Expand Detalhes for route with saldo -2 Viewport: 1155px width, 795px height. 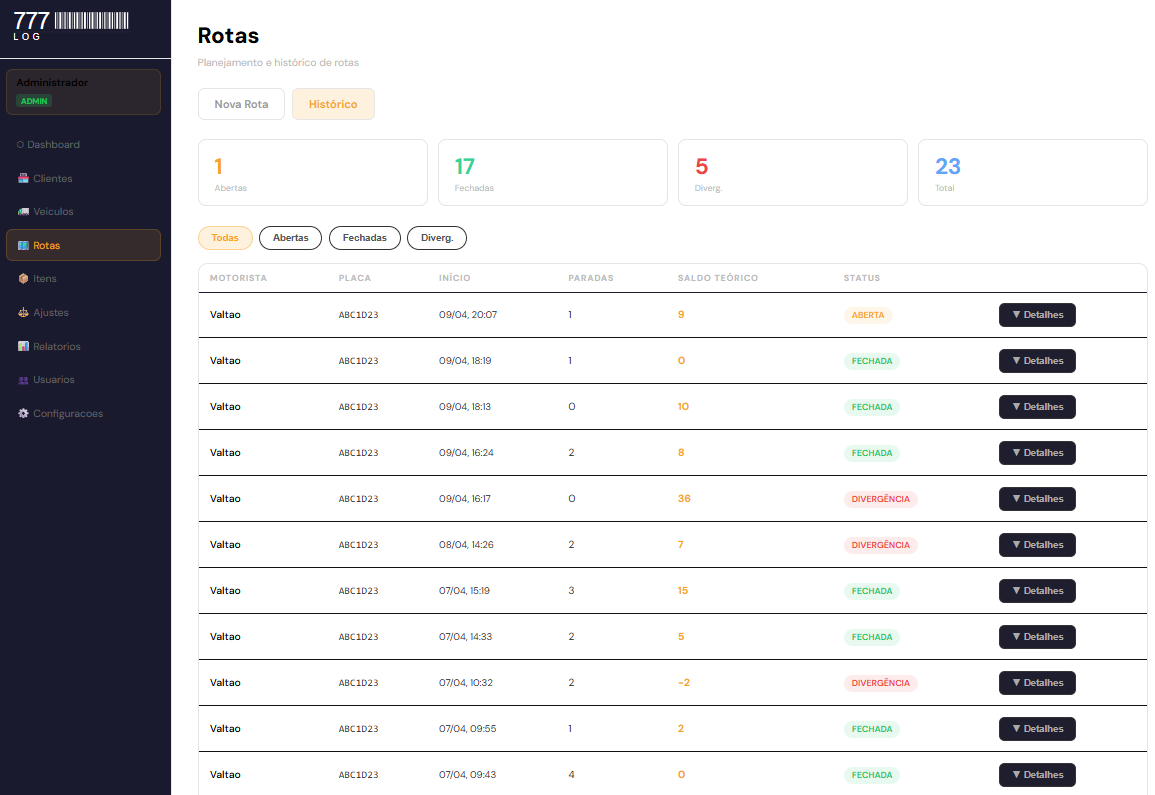1036,683
